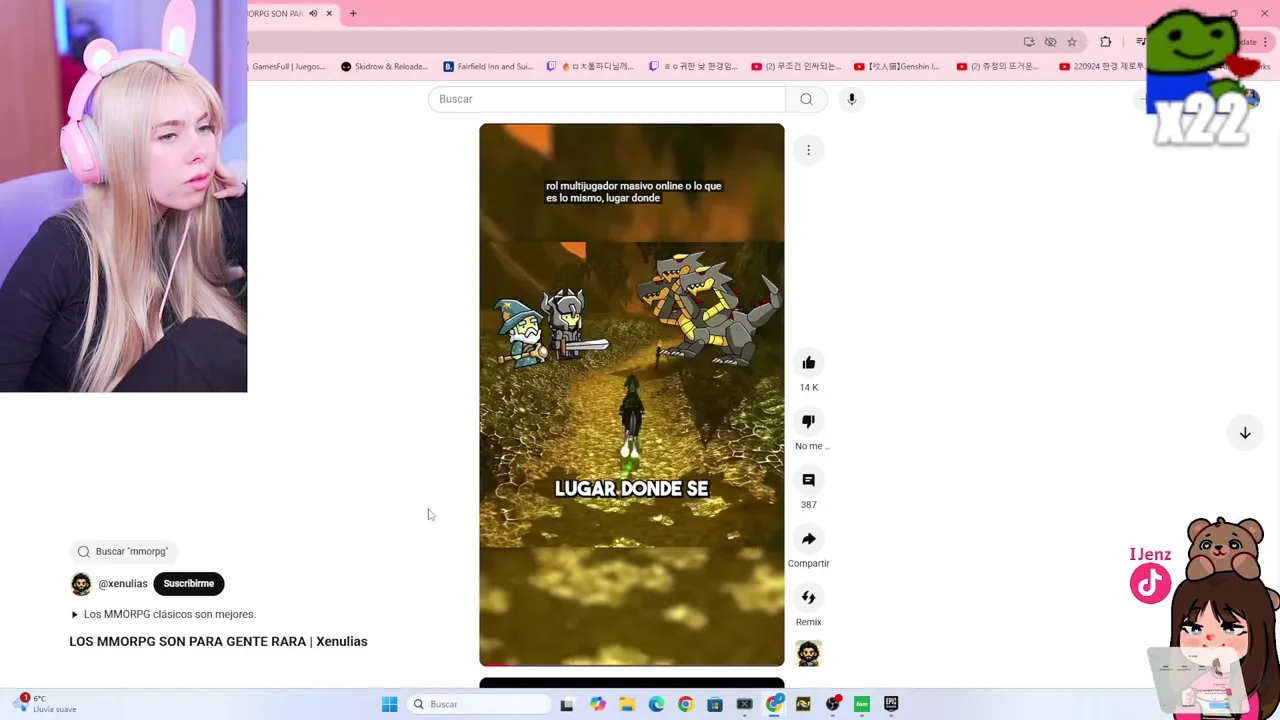The width and height of the screenshot is (1280, 720).
Task: Share the Short with Compartir
Action: (x=808, y=539)
